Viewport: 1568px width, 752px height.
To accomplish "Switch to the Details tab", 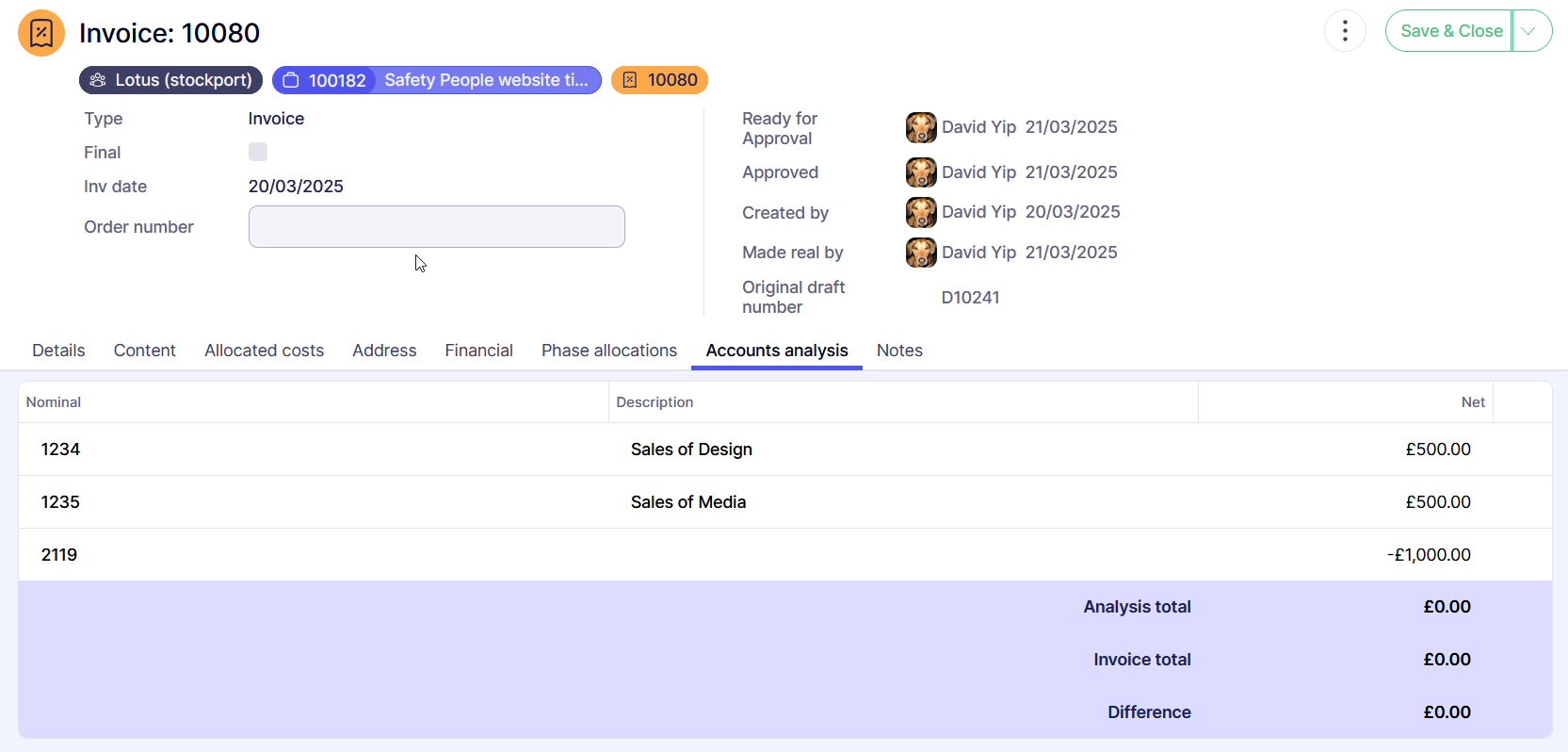I will pos(58,351).
